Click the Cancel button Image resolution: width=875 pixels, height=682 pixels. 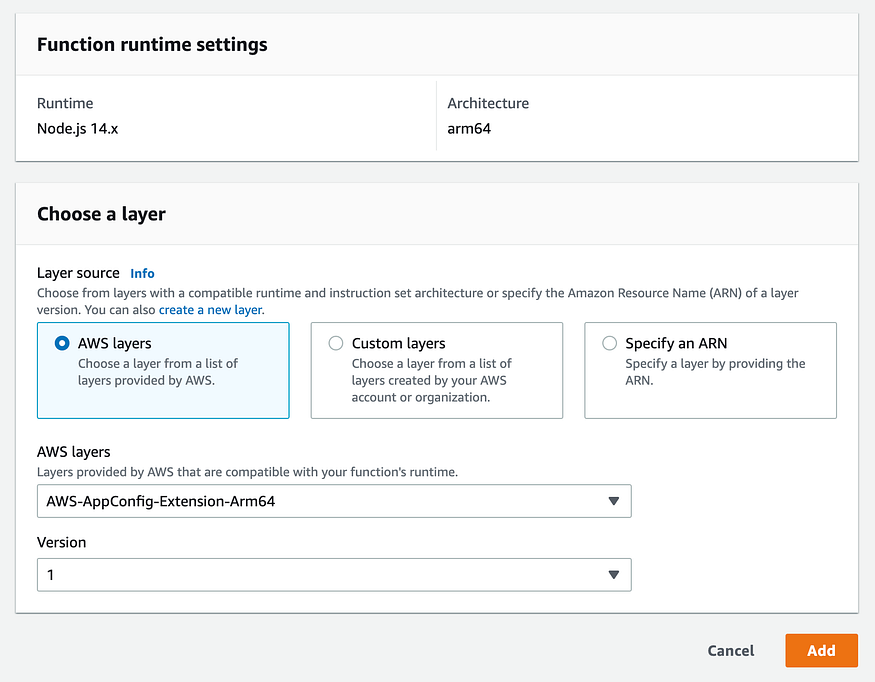pyautogui.click(x=730, y=651)
